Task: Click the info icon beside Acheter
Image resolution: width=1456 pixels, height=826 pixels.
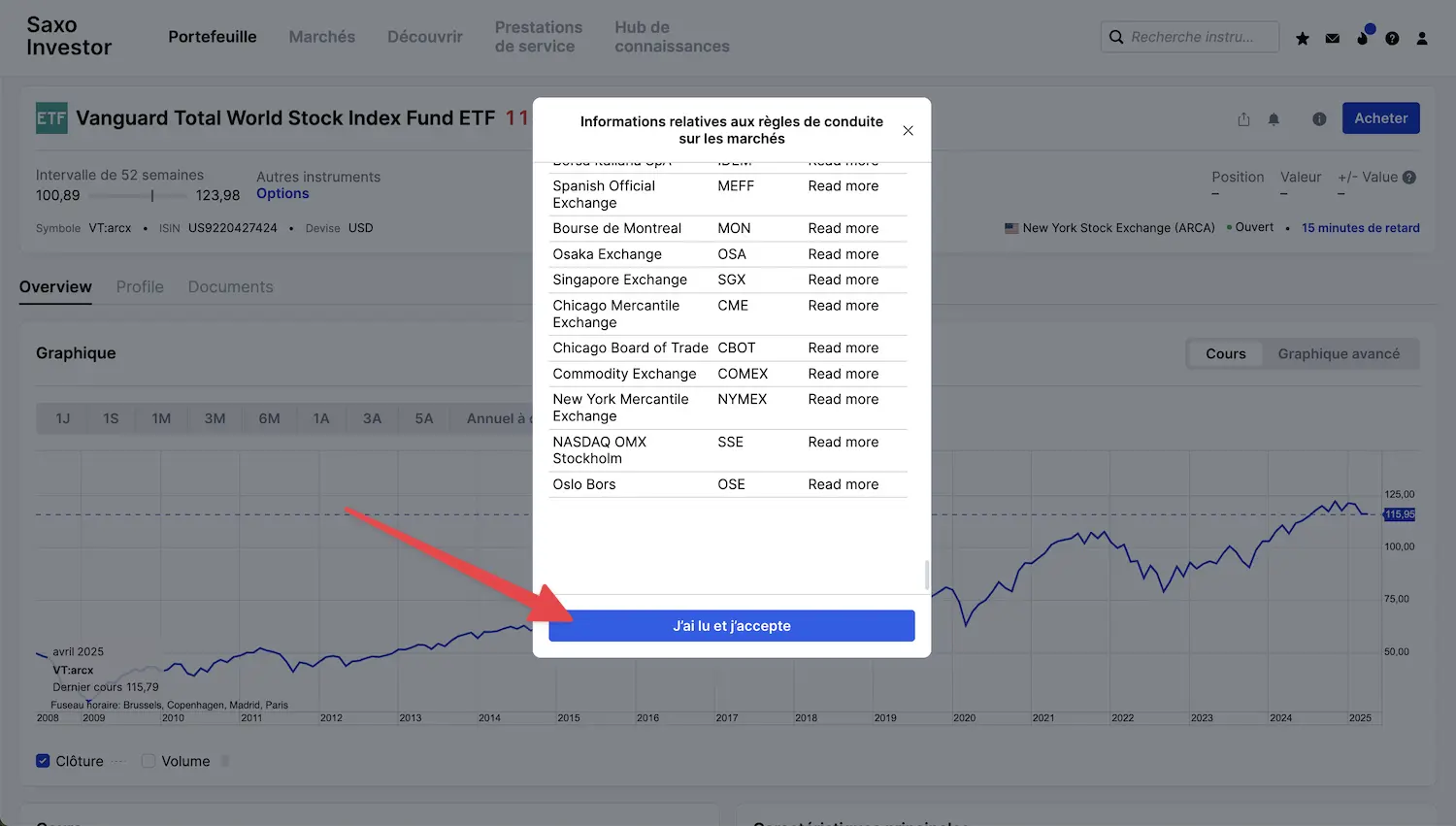Action: (x=1319, y=119)
